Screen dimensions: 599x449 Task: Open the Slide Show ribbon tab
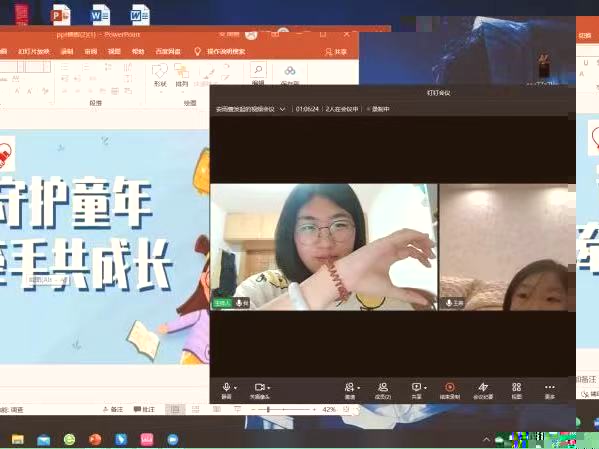34,52
